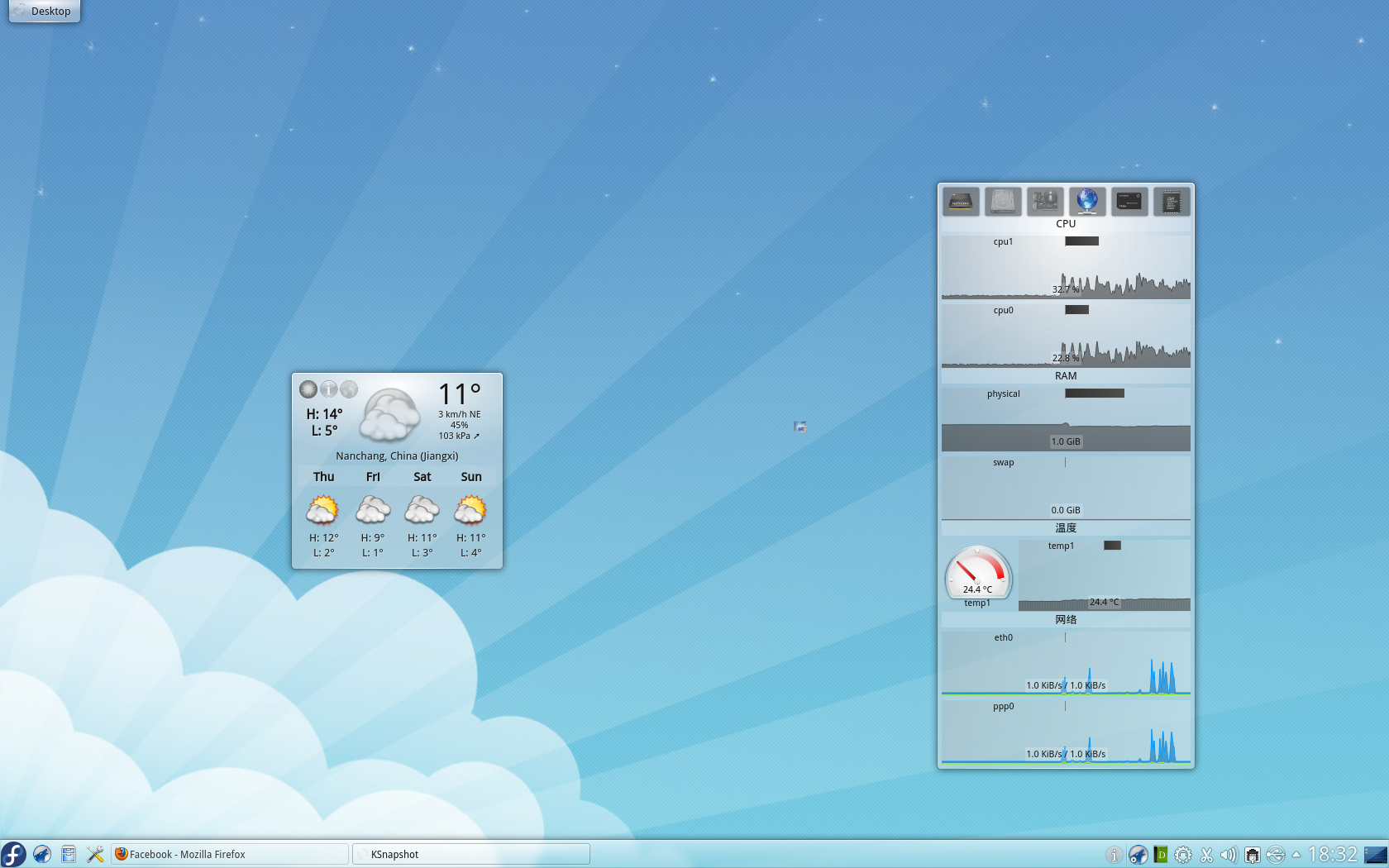Click the '温度' section heading
The height and width of the screenshot is (868, 1389).
point(1066,527)
